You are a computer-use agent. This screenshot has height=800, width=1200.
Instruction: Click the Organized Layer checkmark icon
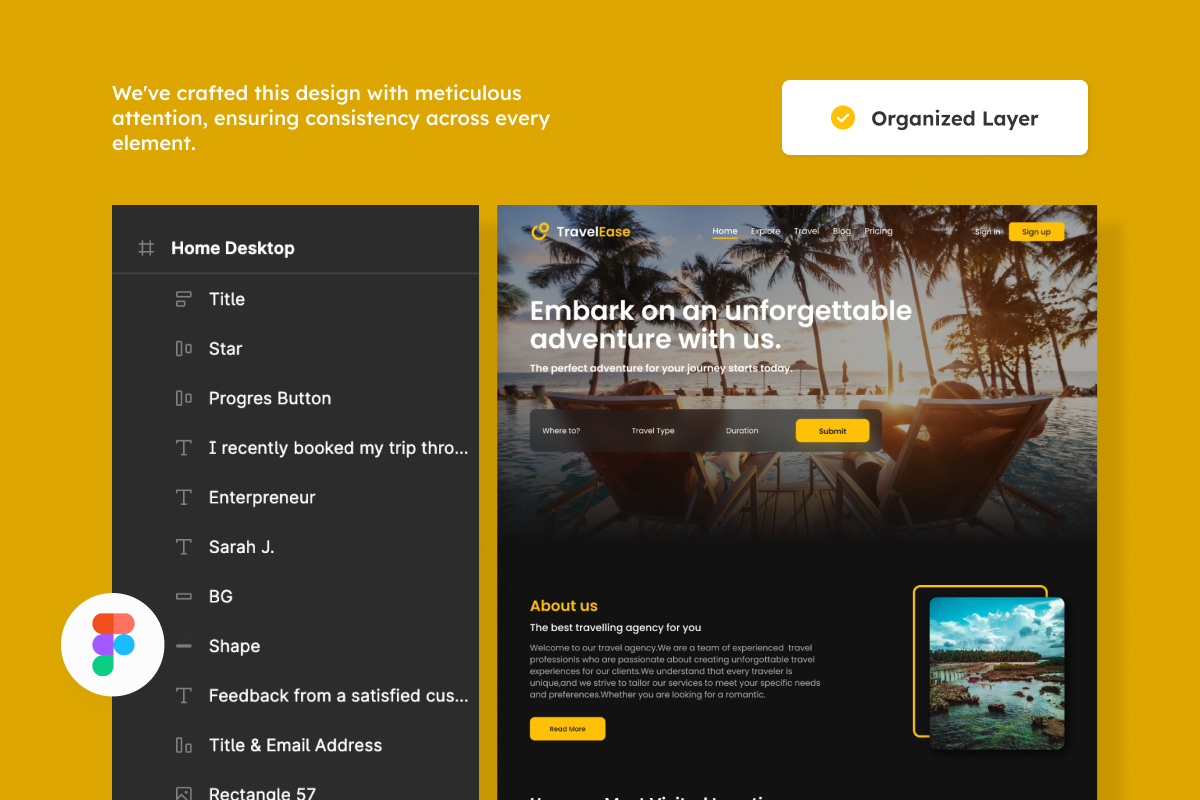point(843,118)
